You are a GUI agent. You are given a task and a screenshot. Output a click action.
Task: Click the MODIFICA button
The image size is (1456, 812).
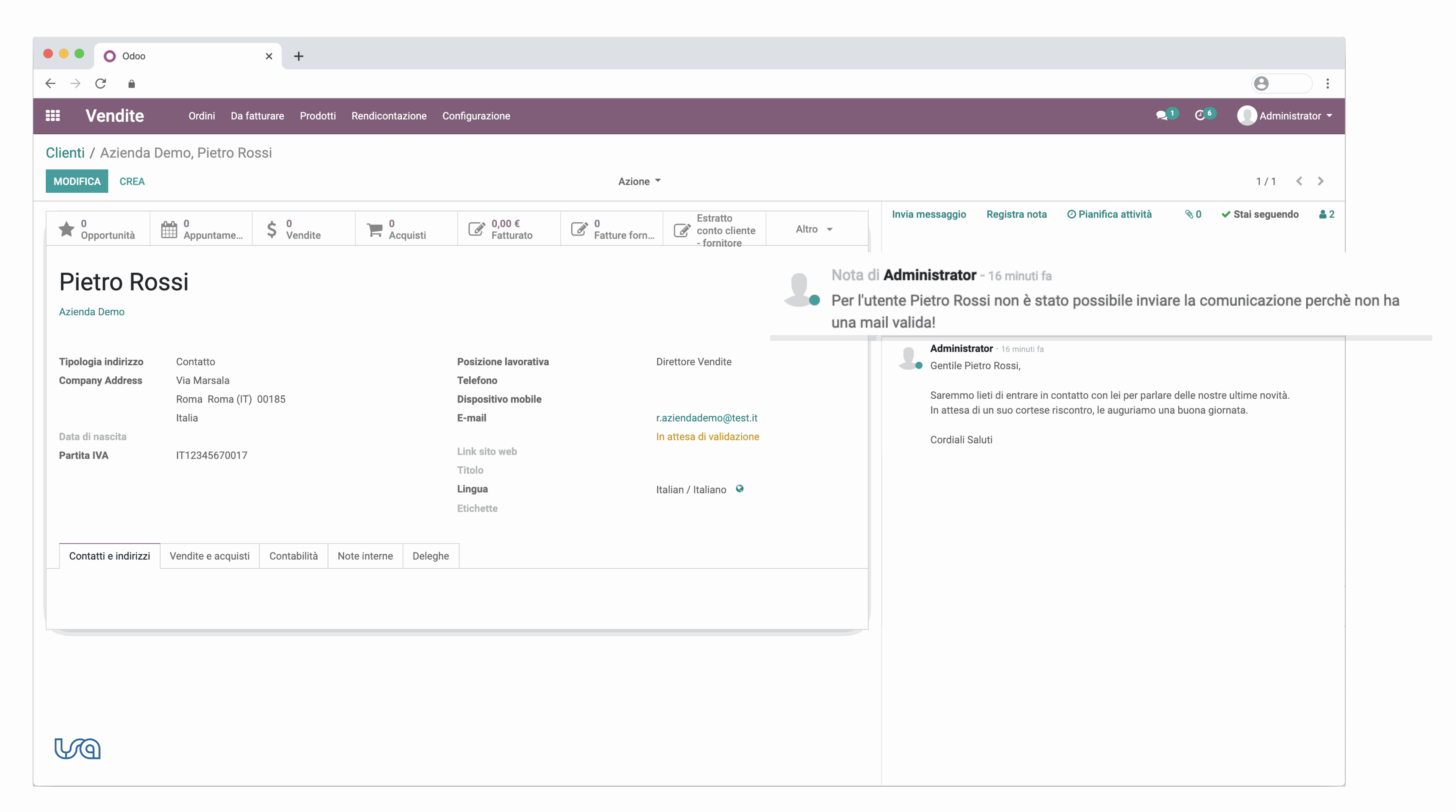pyautogui.click(x=76, y=181)
